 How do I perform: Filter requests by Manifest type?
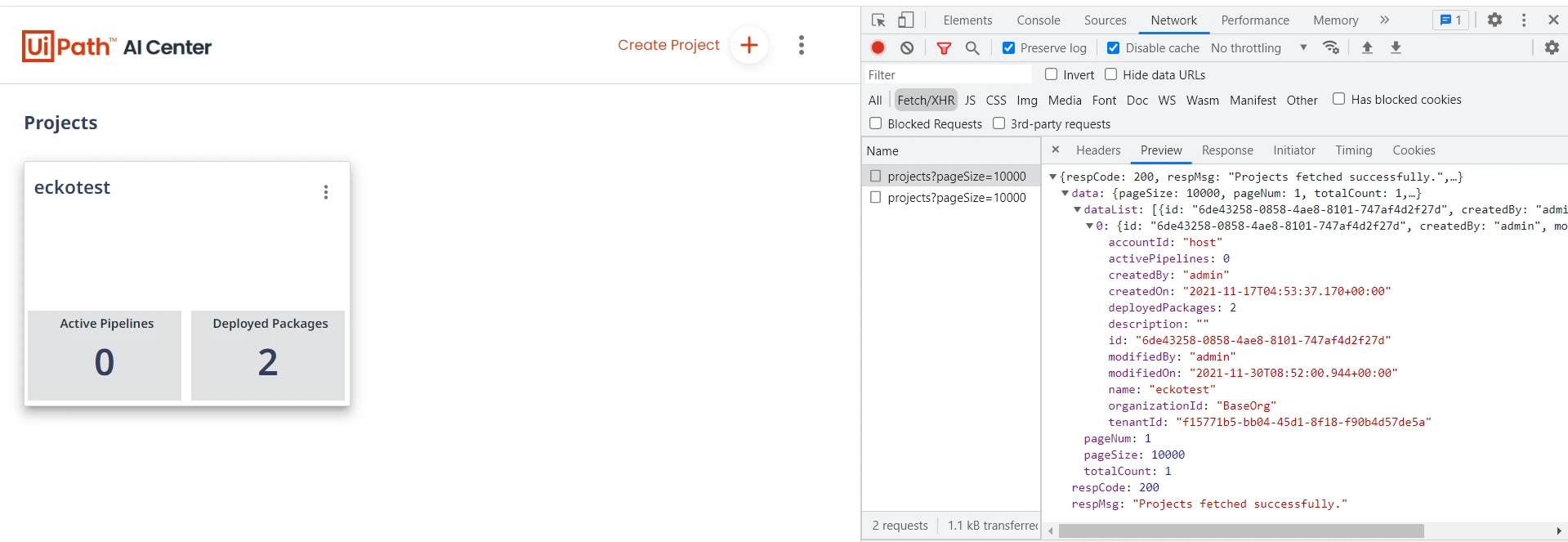click(x=1253, y=100)
